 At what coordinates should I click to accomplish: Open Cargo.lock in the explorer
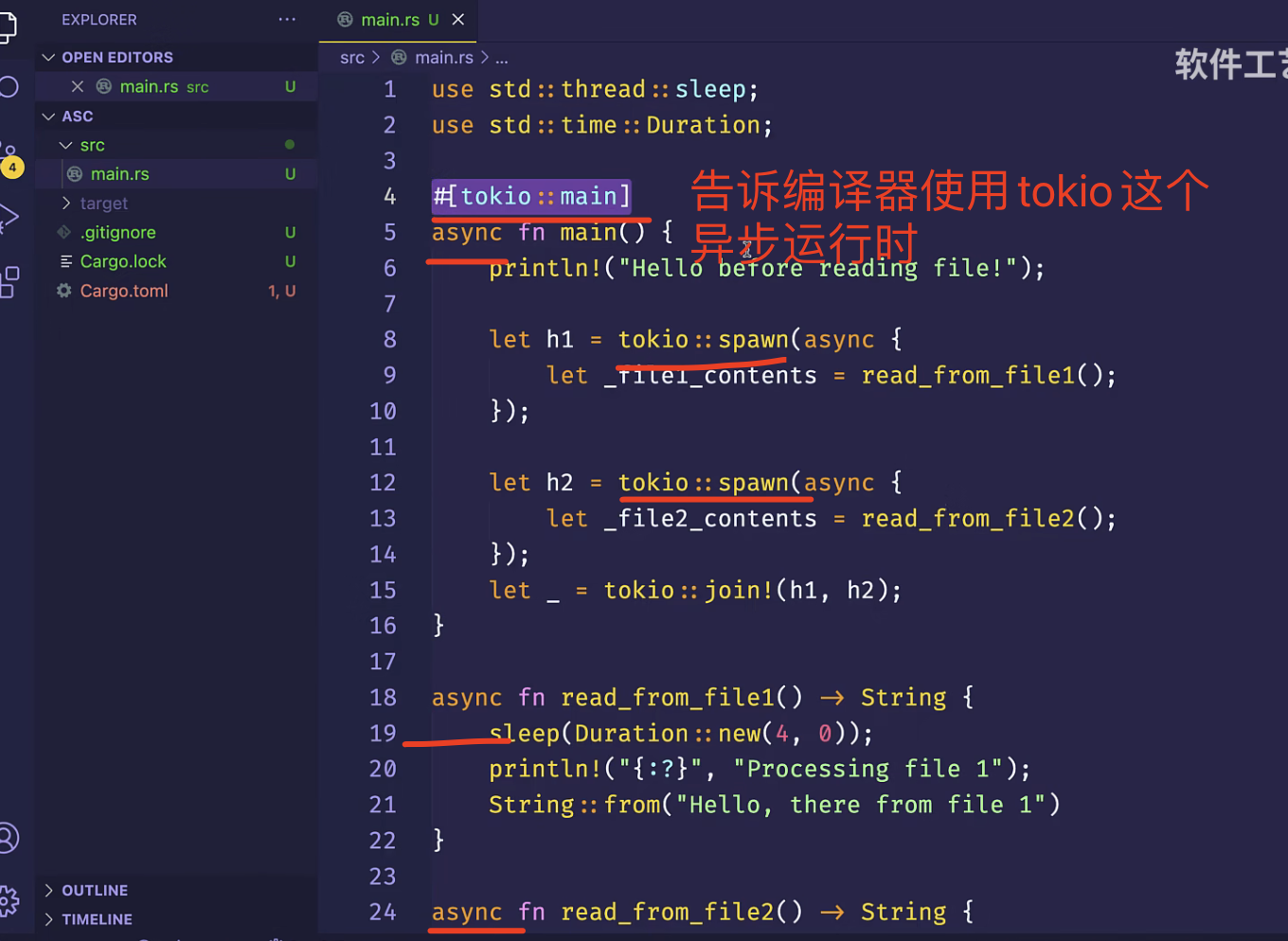point(123,262)
